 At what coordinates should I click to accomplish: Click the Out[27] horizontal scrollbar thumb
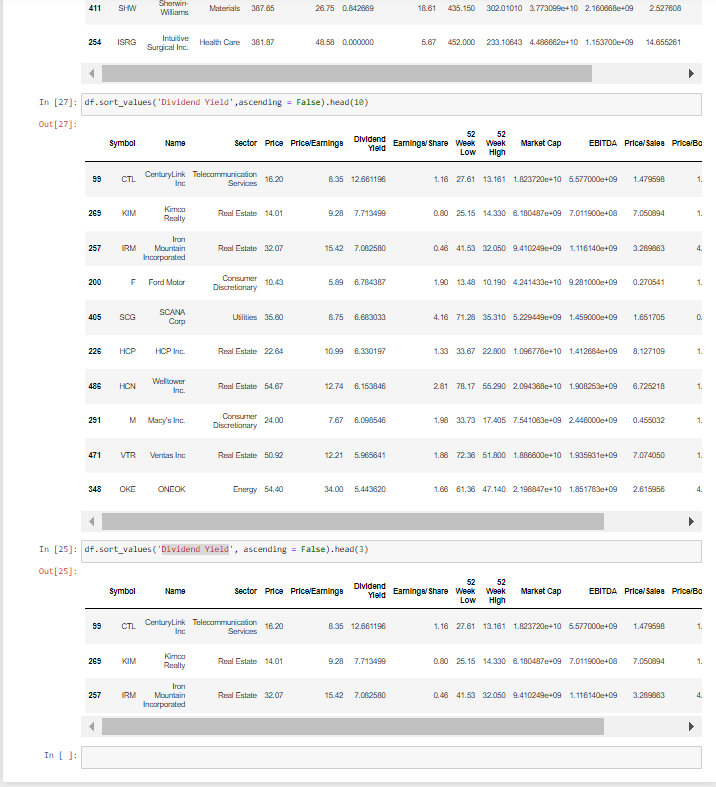pos(353,521)
